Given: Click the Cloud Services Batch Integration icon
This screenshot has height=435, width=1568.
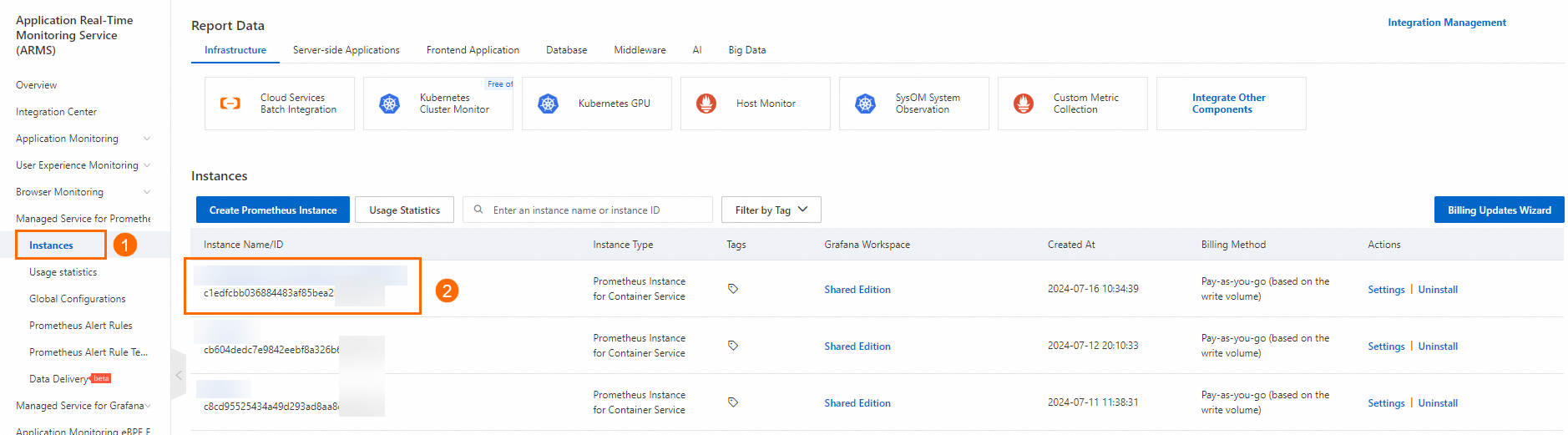Looking at the screenshot, I should click(x=230, y=104).
